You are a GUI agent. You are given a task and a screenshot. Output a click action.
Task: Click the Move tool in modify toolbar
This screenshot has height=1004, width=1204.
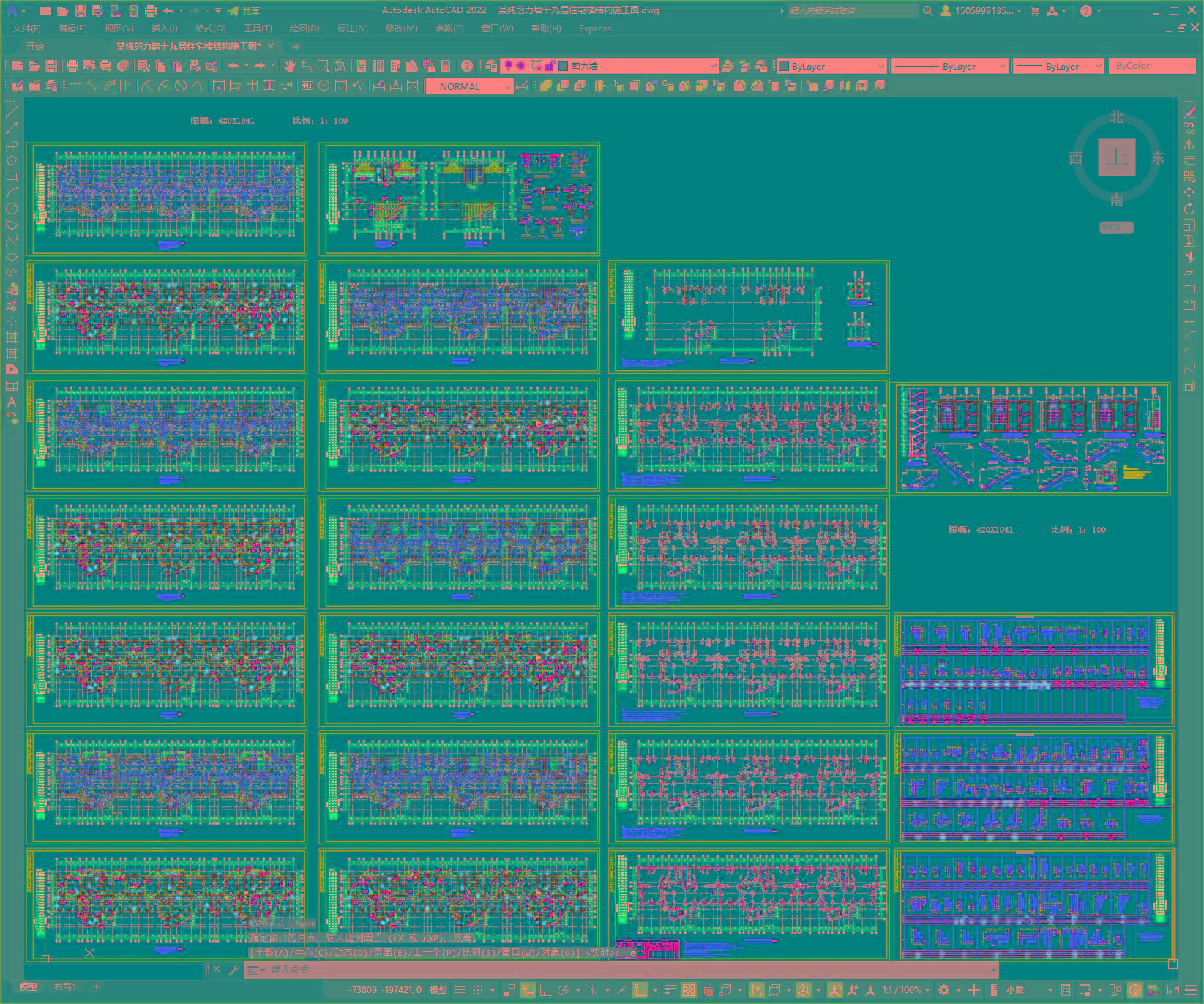[x=1189, y=192]
